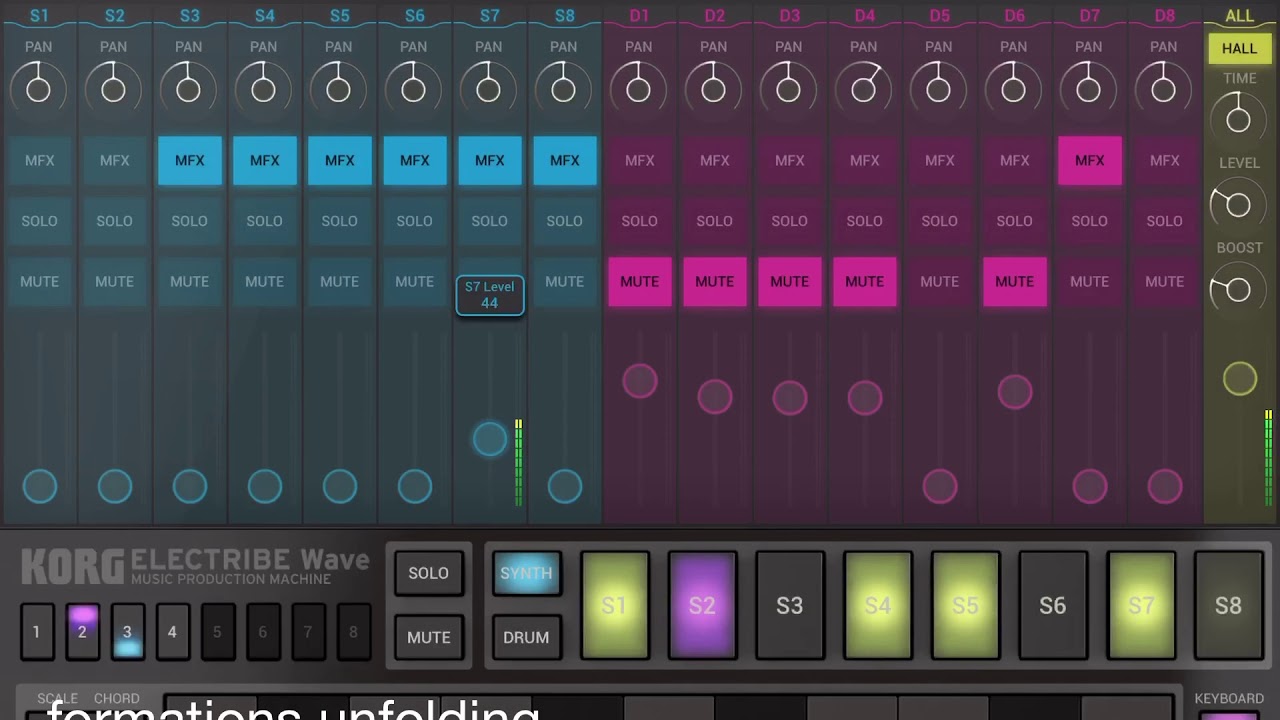Mute the S2 channel
1280x720 pixels.
tap(114, 282)
